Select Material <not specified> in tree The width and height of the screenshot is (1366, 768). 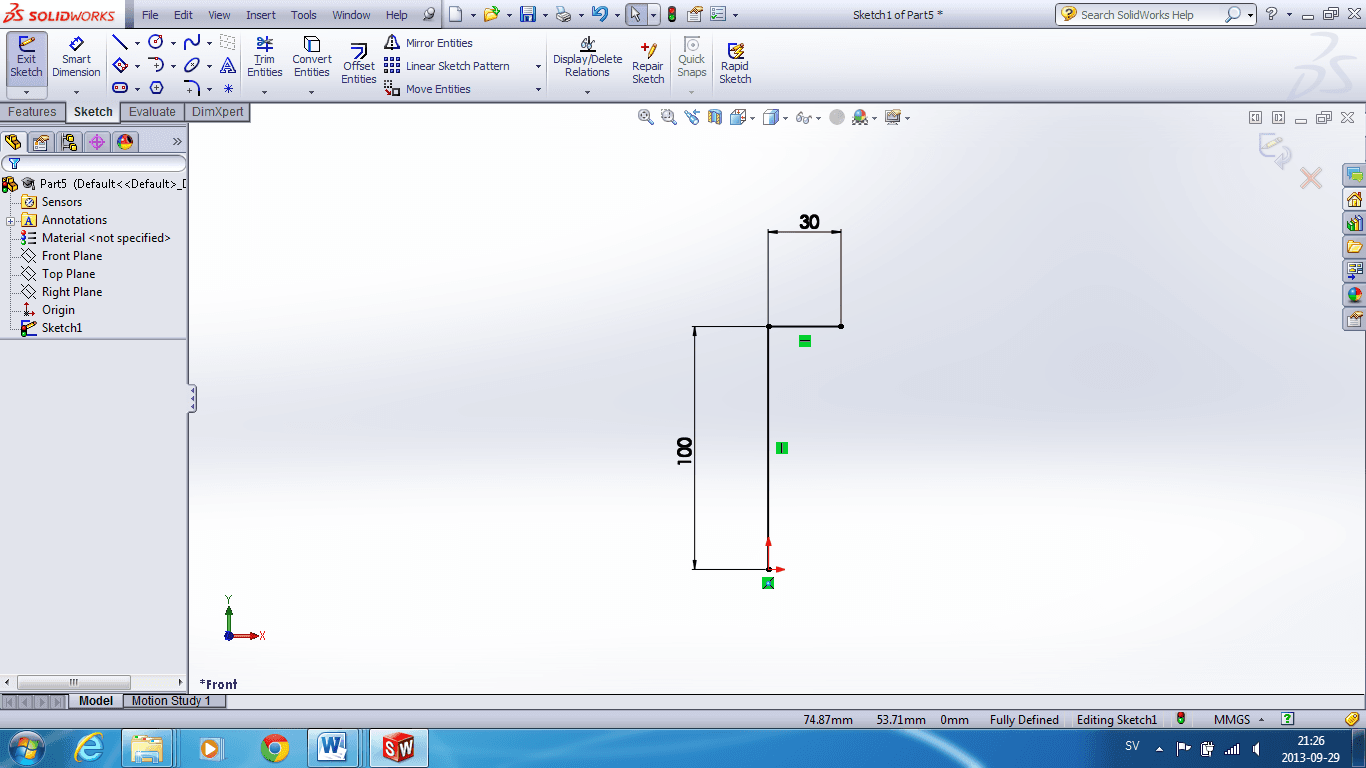(106, 238)
